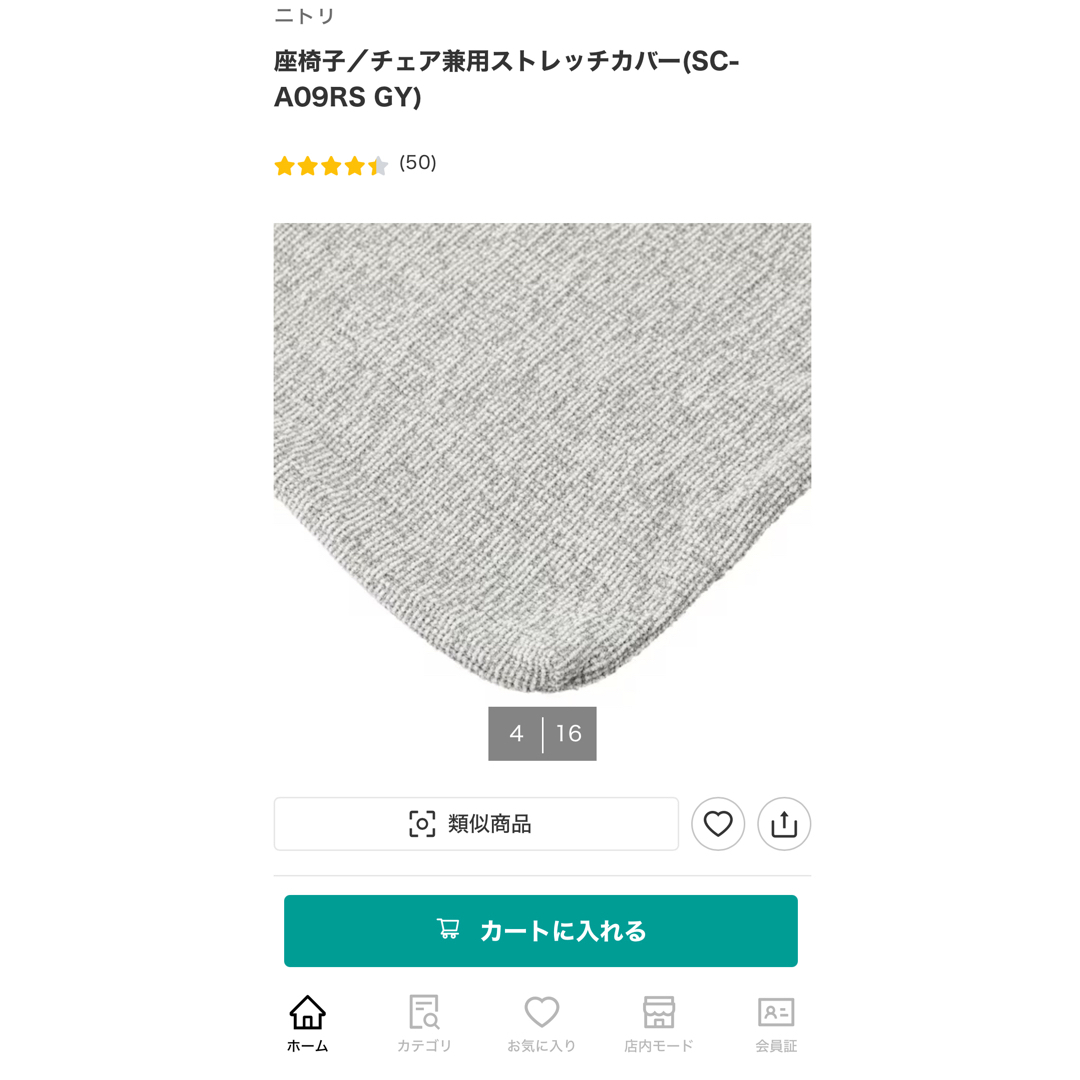Add item with カートに入れる button
Viewport: 1080px width, 1080px height.
[x=541, y=931]
